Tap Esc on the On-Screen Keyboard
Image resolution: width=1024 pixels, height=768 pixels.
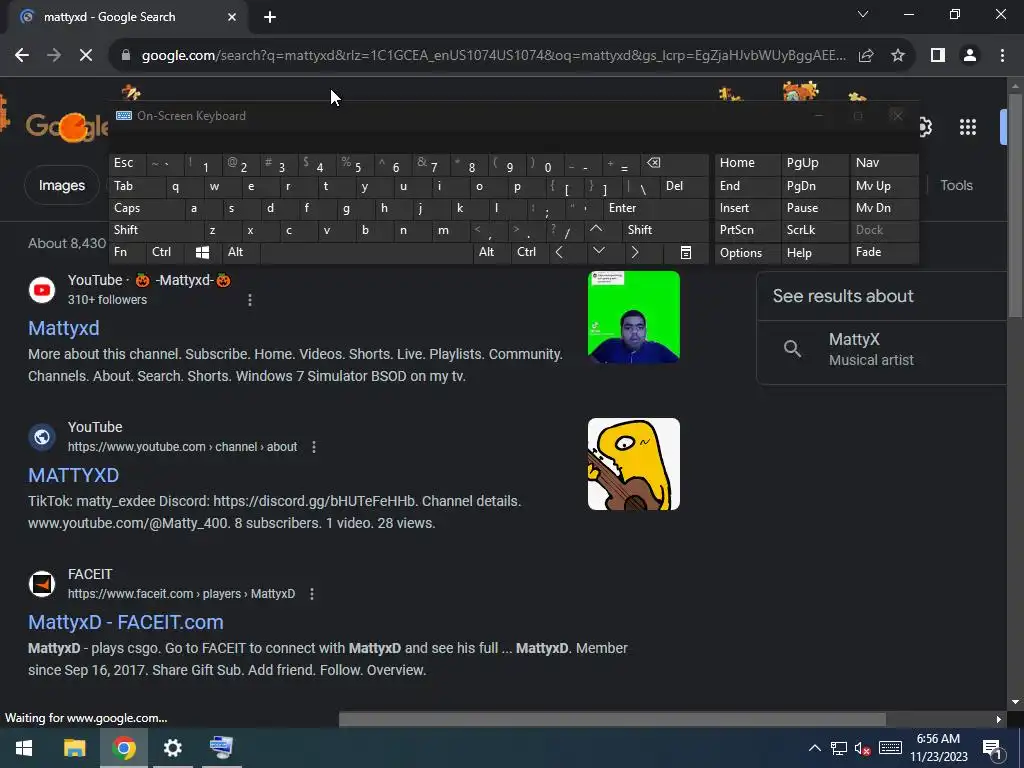tap(128, 163)
